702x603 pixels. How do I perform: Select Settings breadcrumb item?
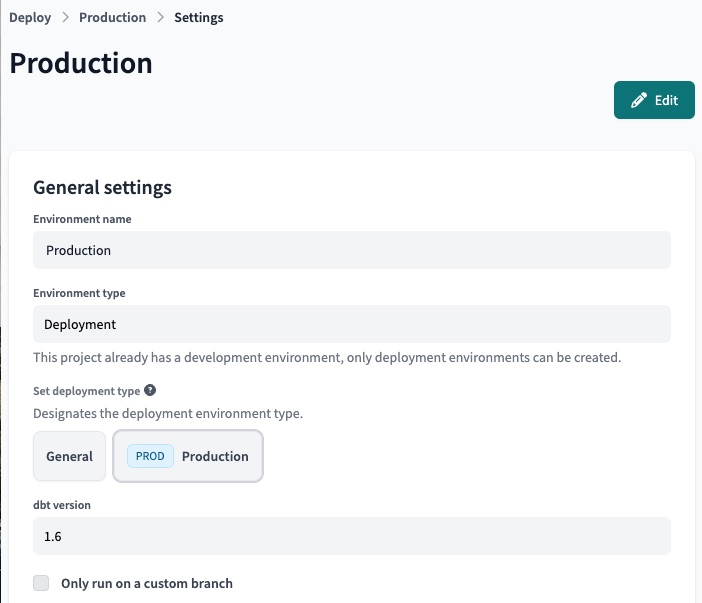click(199, 18)
